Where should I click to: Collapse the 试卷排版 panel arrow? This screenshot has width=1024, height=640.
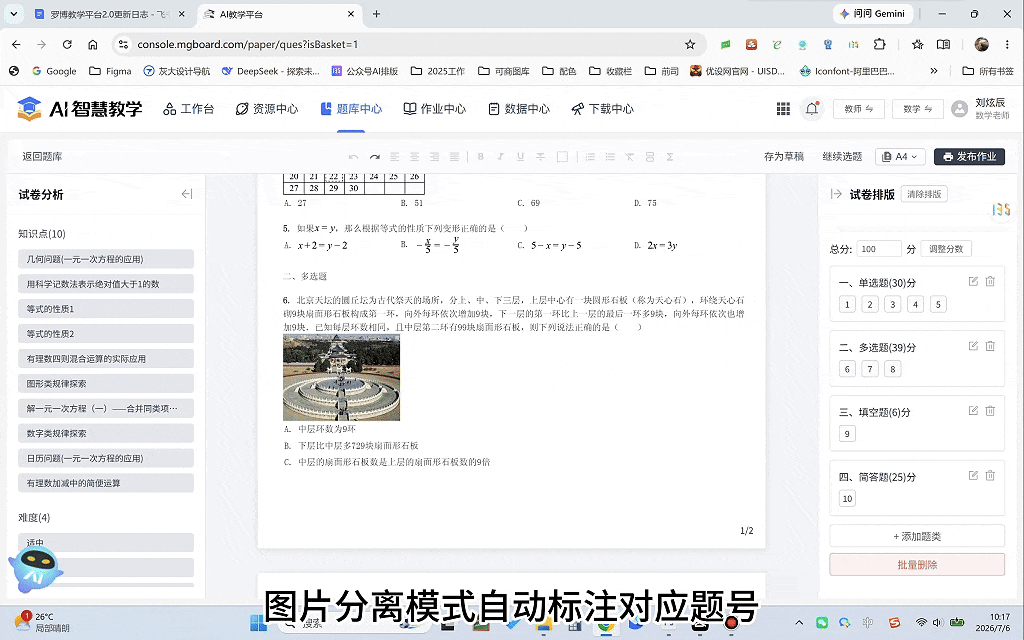836,194
